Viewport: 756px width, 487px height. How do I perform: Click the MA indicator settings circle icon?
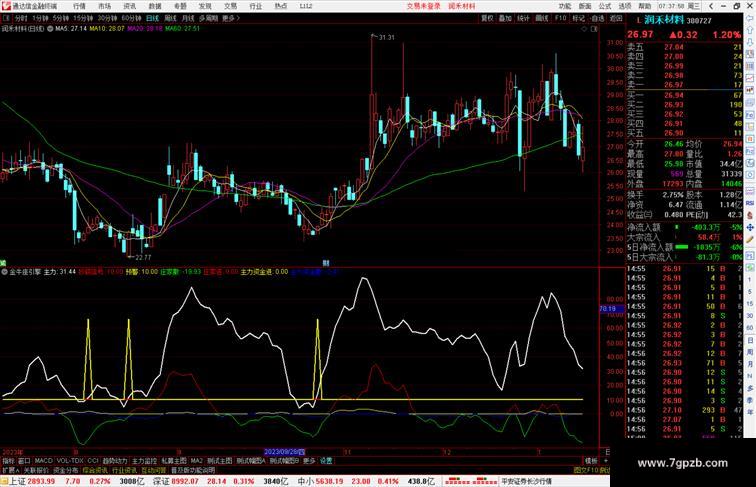point(50,28)
